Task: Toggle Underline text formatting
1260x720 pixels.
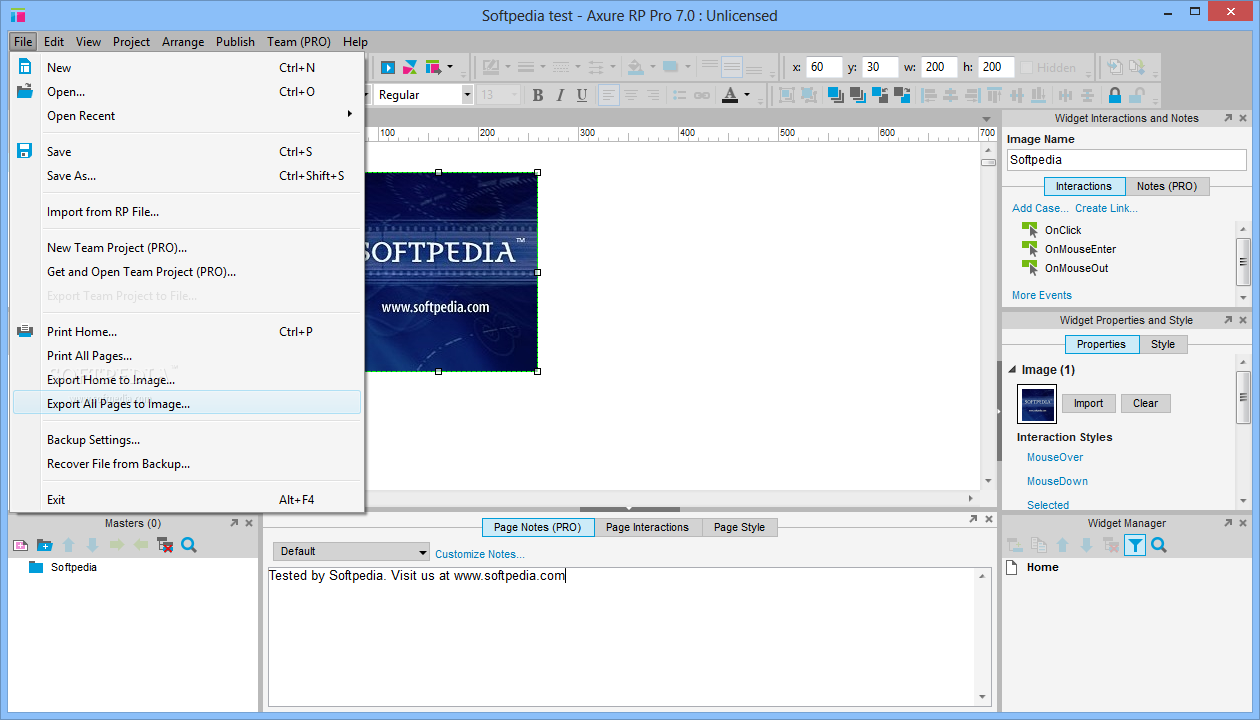Action: (581, 95)
